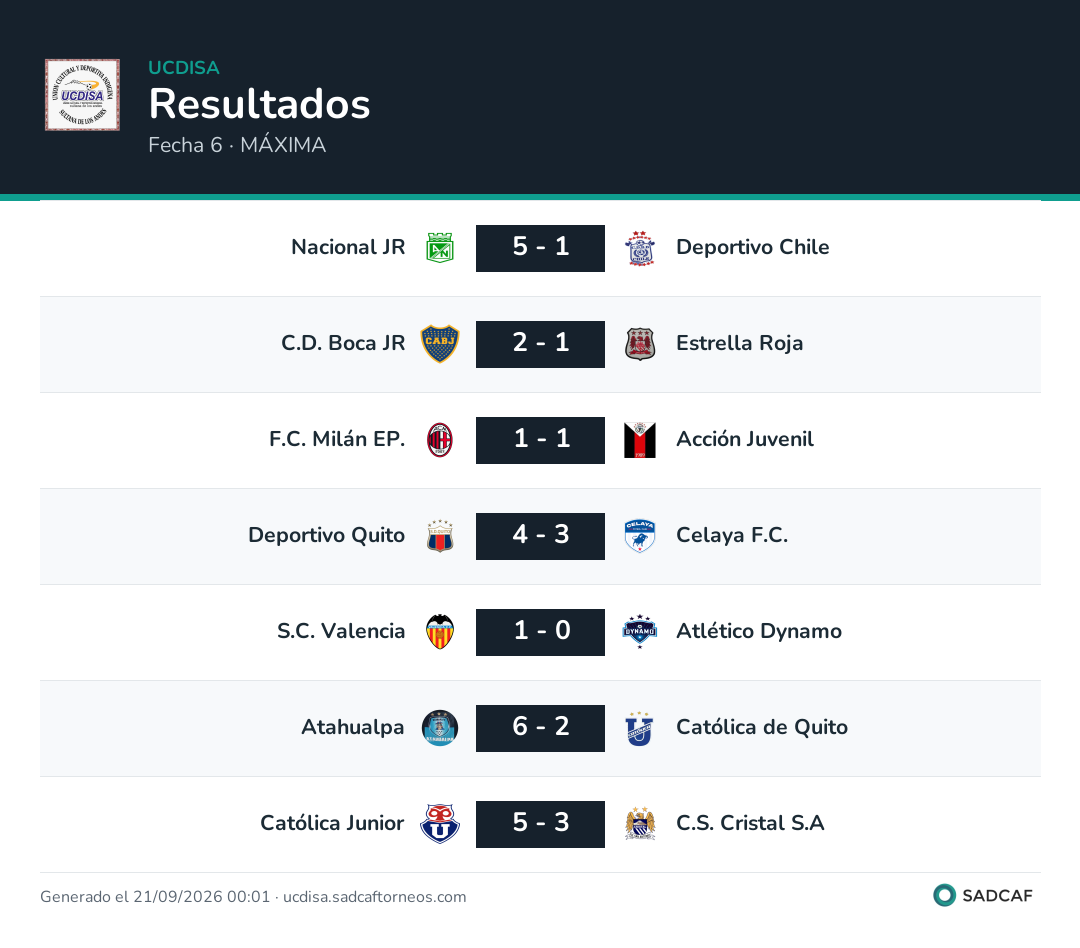Click the Boca JR CABJ shield
This screenshot has height=948, width=1080.
click(440, 344)
